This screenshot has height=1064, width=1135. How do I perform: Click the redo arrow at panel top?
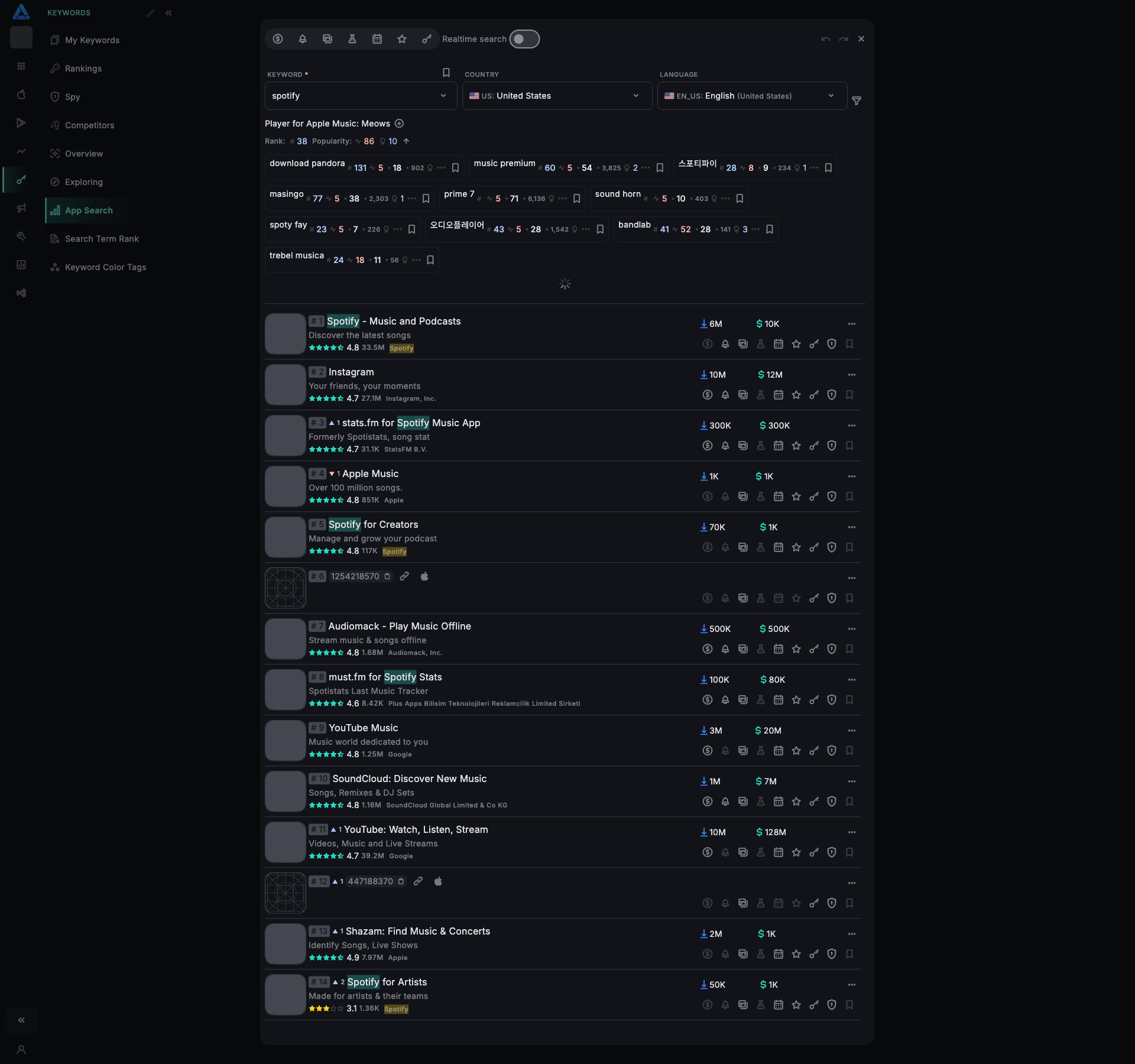(844, 39)
